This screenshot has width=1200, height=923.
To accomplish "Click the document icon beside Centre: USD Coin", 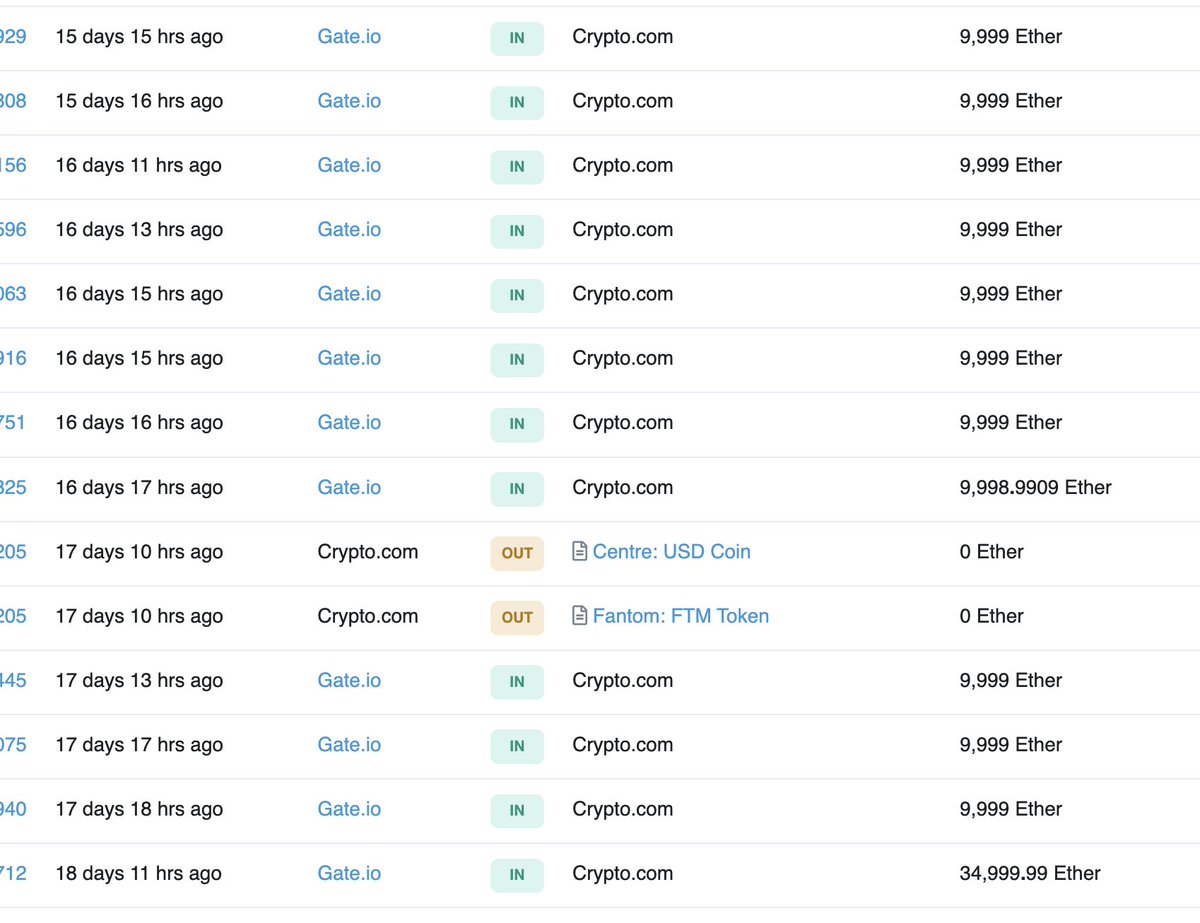I will [x=580, y=552].
